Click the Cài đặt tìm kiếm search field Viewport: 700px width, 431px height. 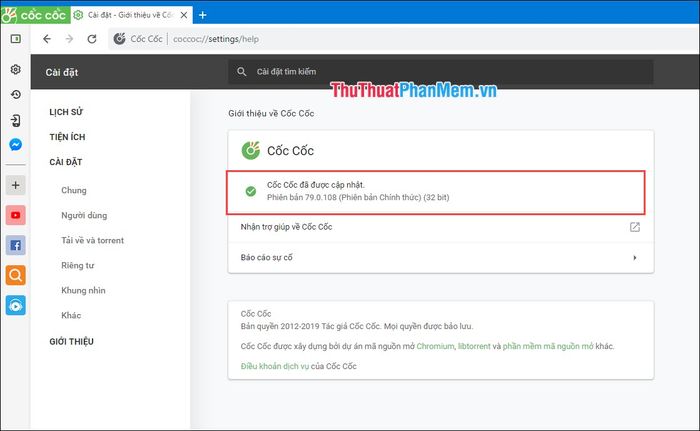pyautogui.click(x=441, y=71)
